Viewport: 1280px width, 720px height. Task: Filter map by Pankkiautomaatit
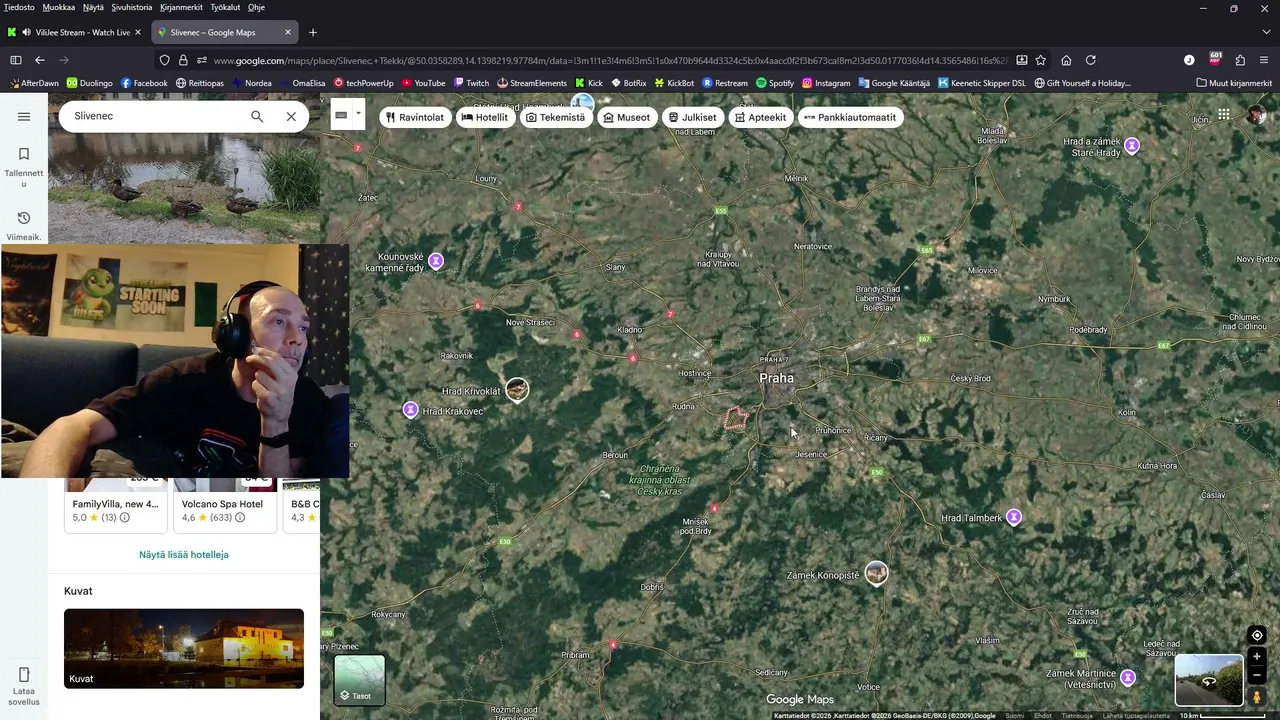click(x=850, y=117)
